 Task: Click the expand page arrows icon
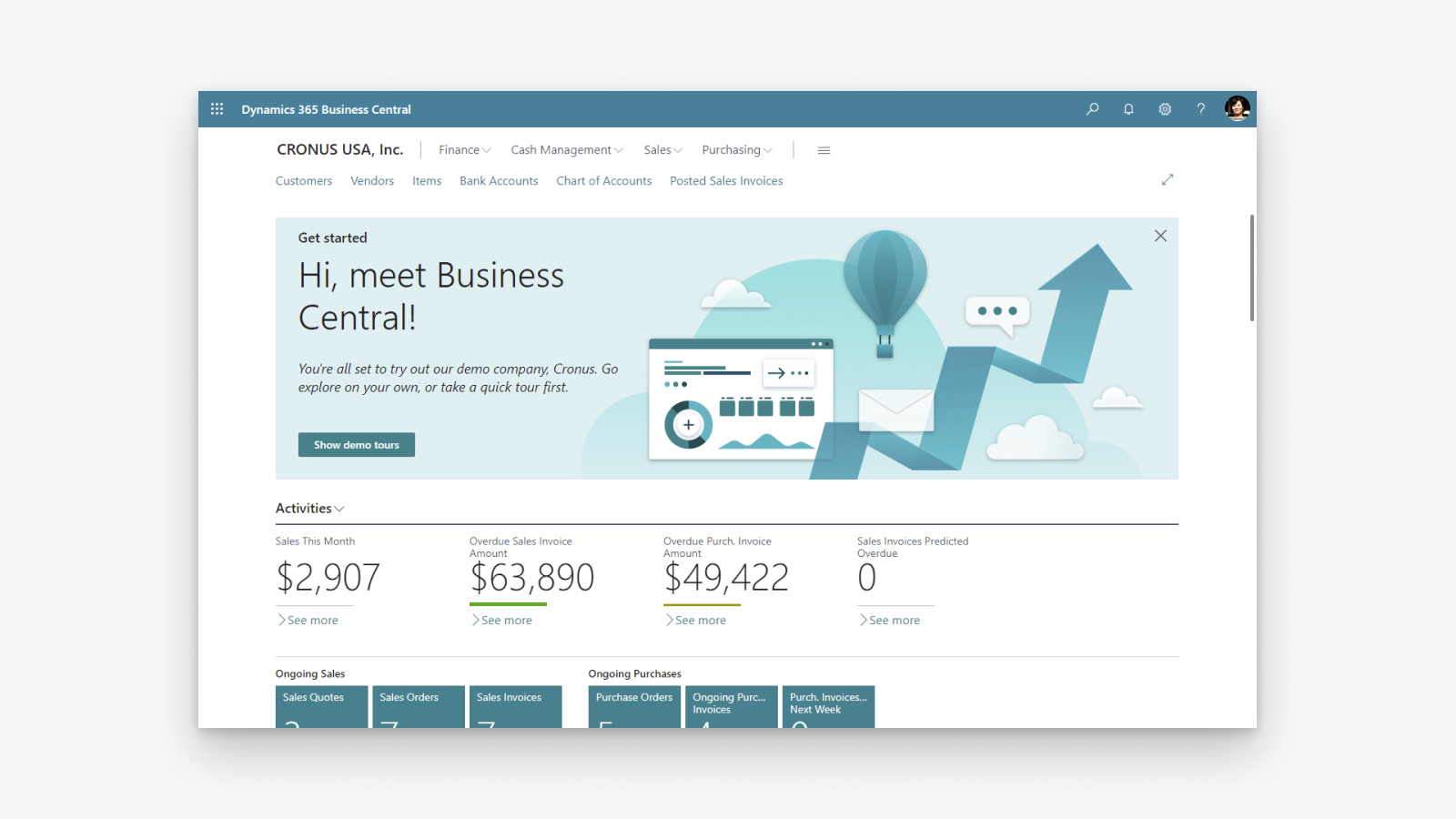tap(1168, 180)
